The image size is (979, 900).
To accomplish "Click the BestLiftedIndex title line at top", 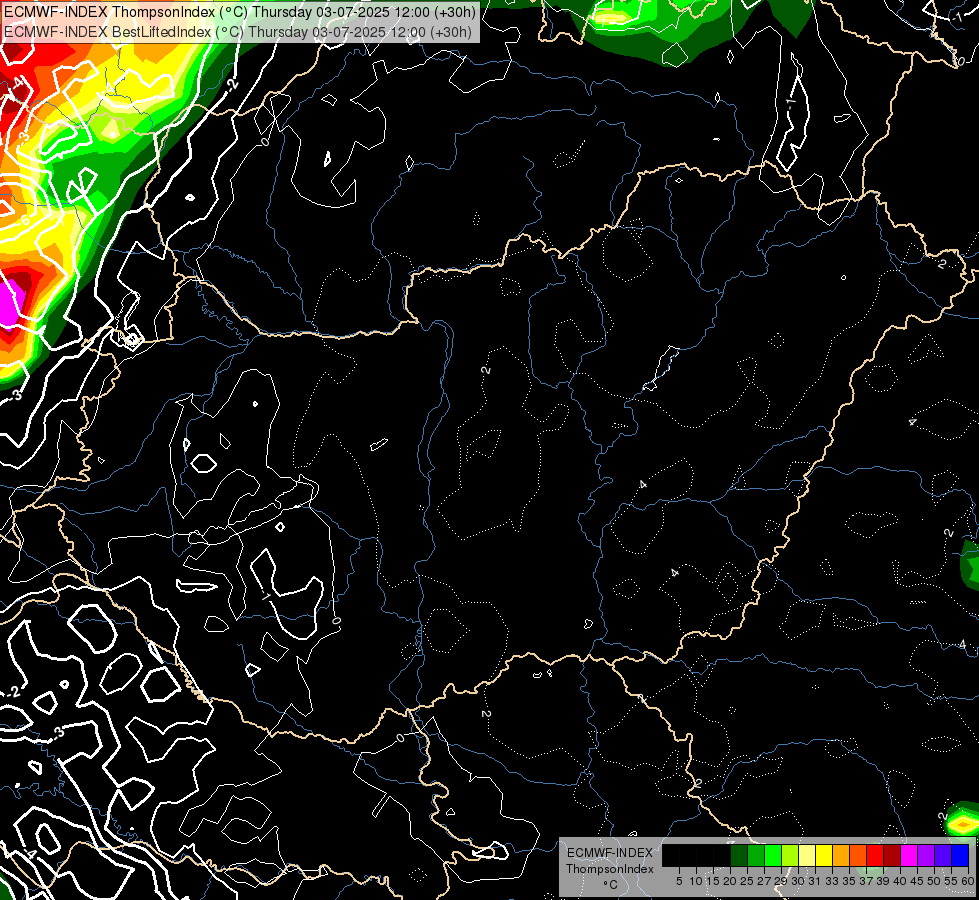I will click(238, 32).
